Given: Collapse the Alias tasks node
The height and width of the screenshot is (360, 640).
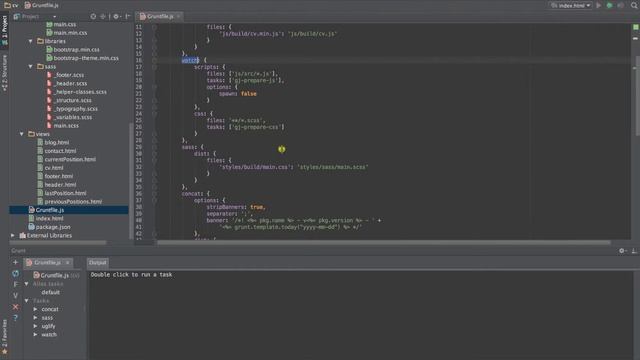Looking at the screenshot, I should pos(27,284).
